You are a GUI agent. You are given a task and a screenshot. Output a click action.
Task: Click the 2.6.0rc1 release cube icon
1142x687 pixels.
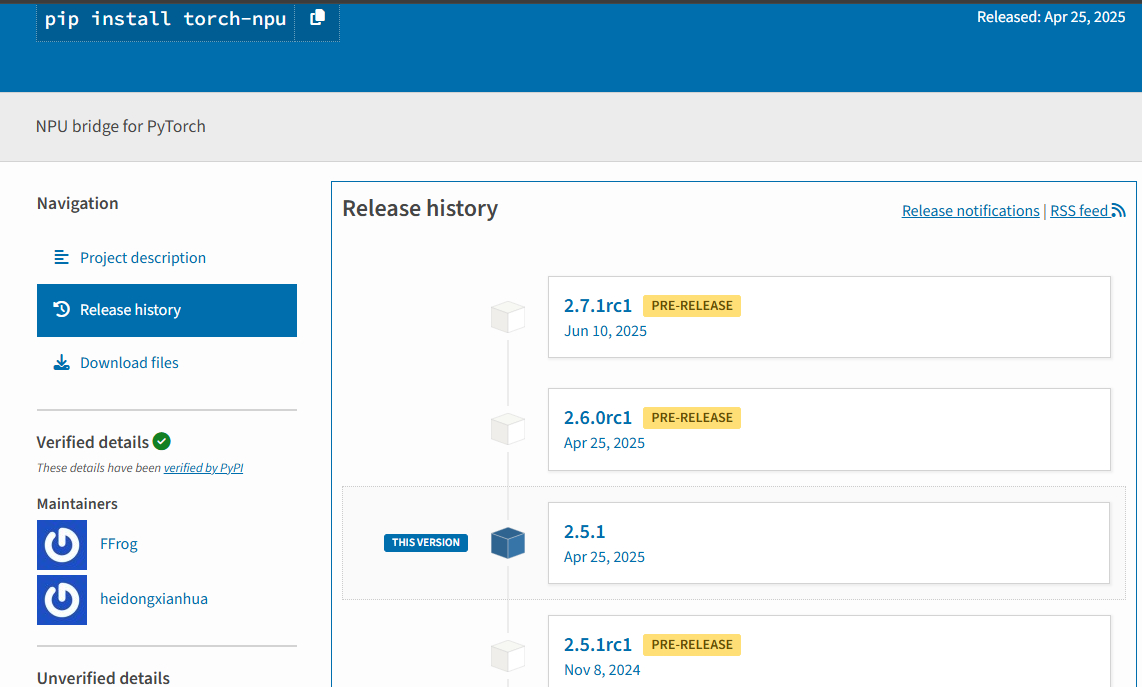click(508, 429)
